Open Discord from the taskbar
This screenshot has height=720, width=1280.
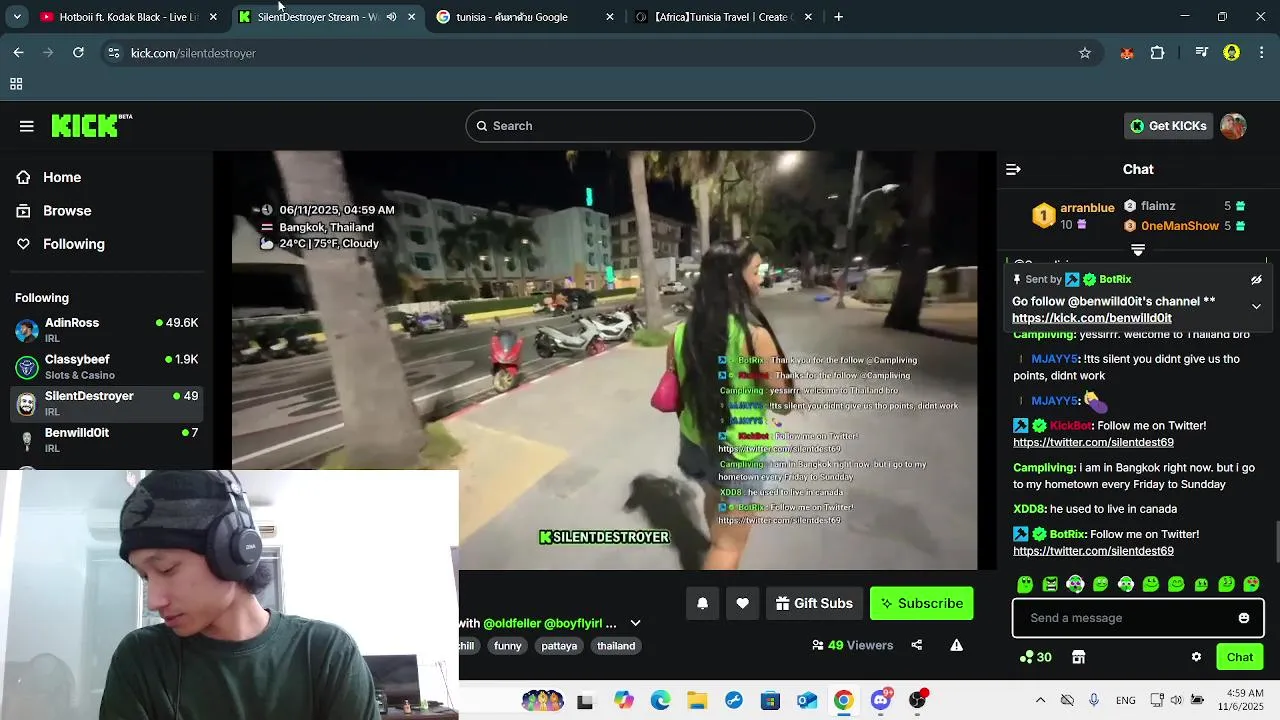click(x=881, y=701)
